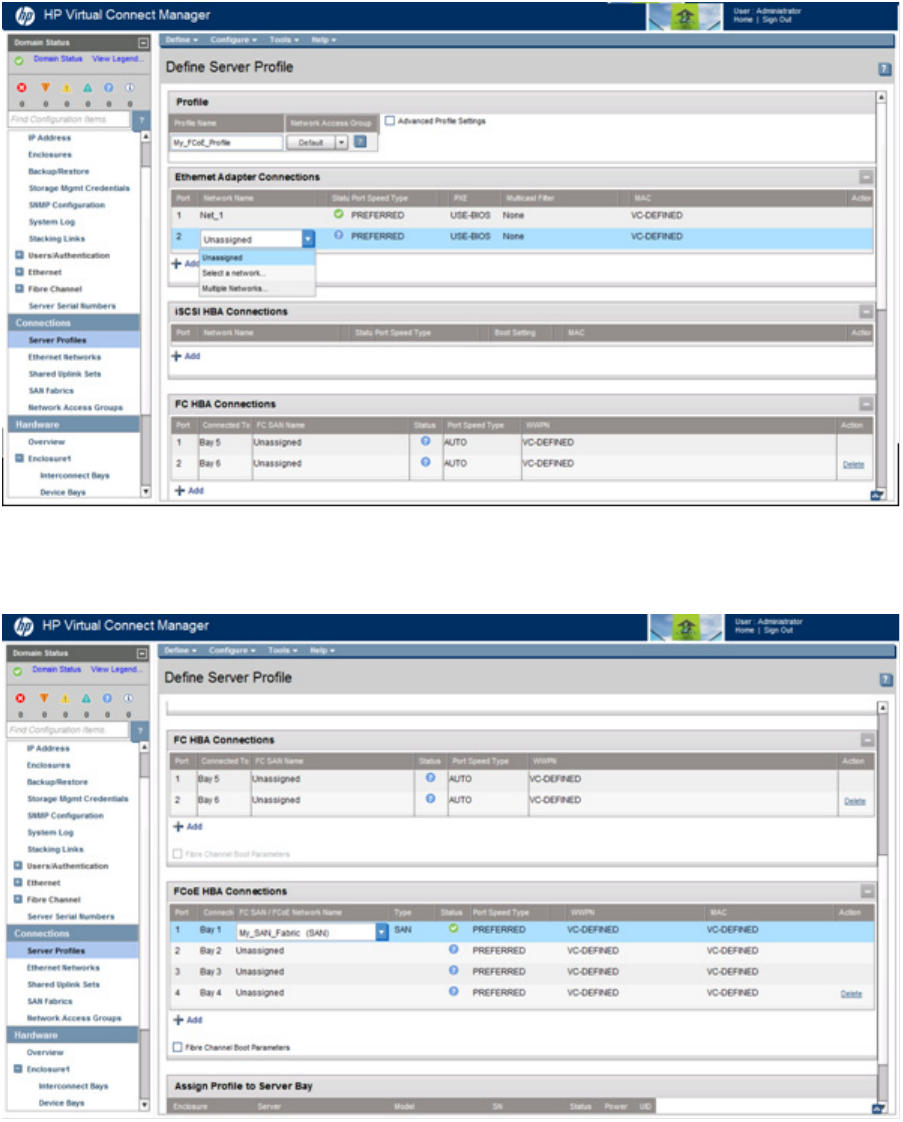Choose Select a network... from the open dropdown list
903x1122 pixels.
[x=234, y=273]
